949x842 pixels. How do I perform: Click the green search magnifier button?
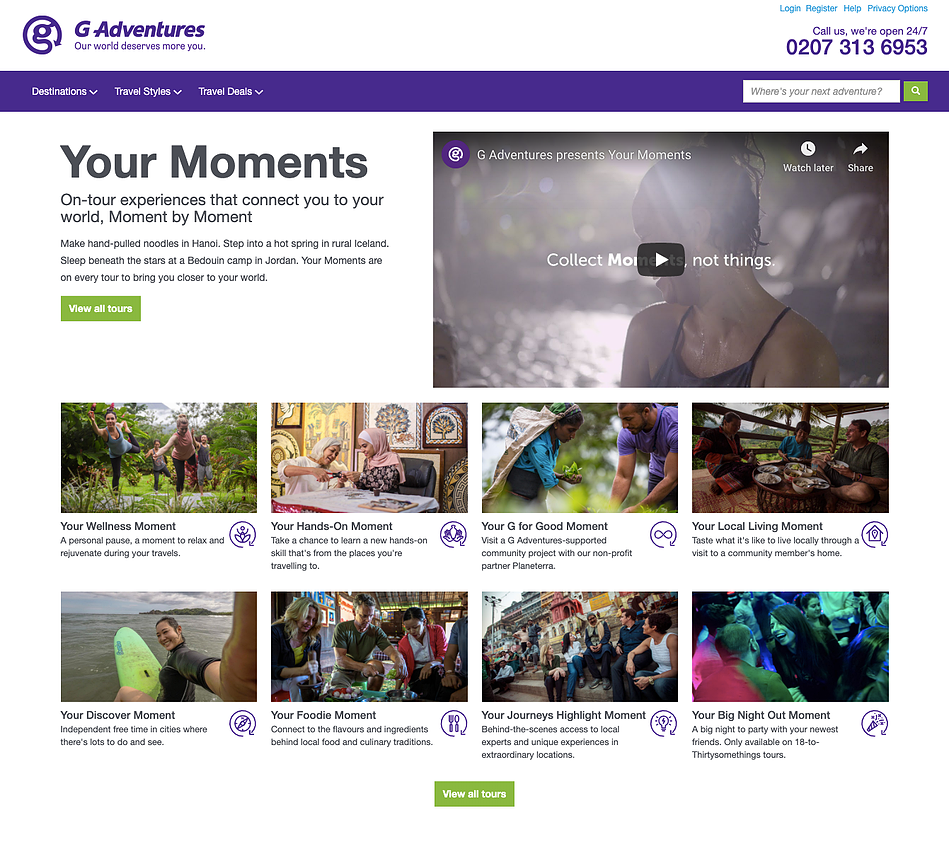[916, 91]
